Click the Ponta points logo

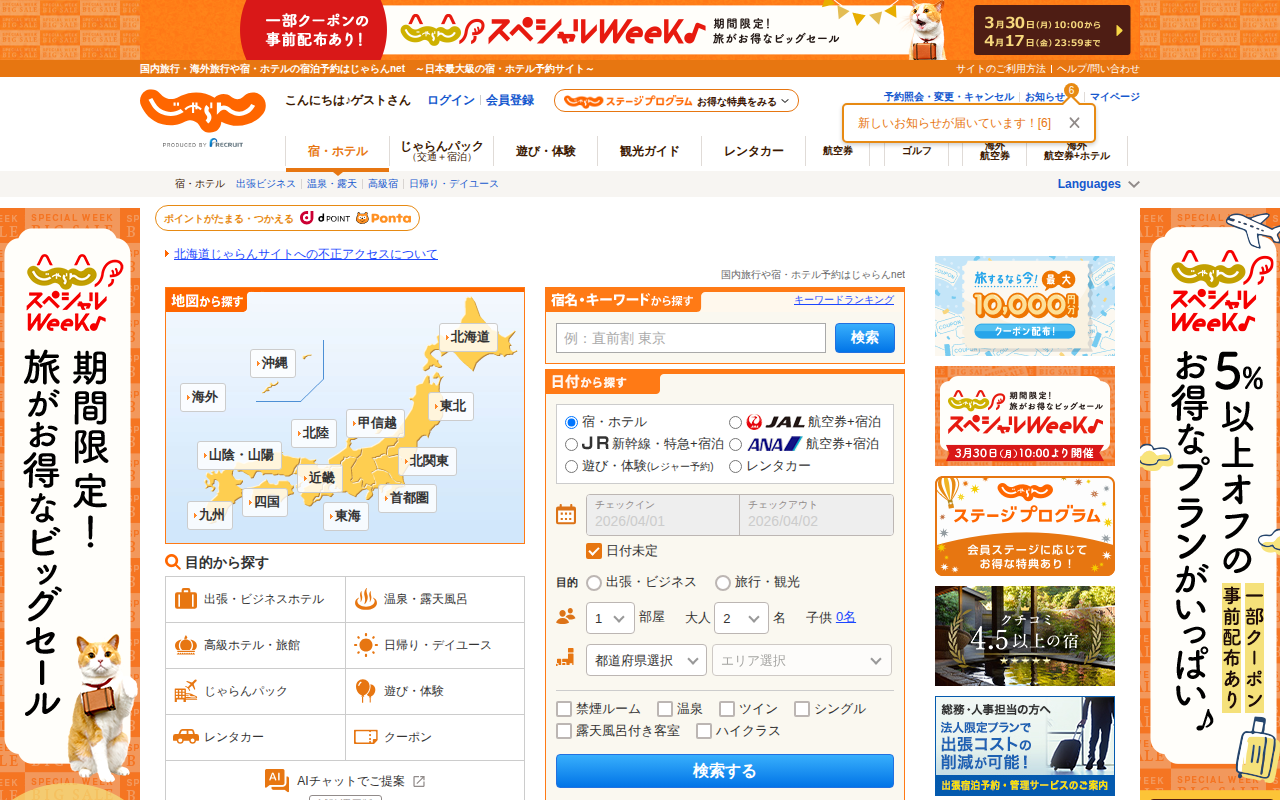[383, 218]
